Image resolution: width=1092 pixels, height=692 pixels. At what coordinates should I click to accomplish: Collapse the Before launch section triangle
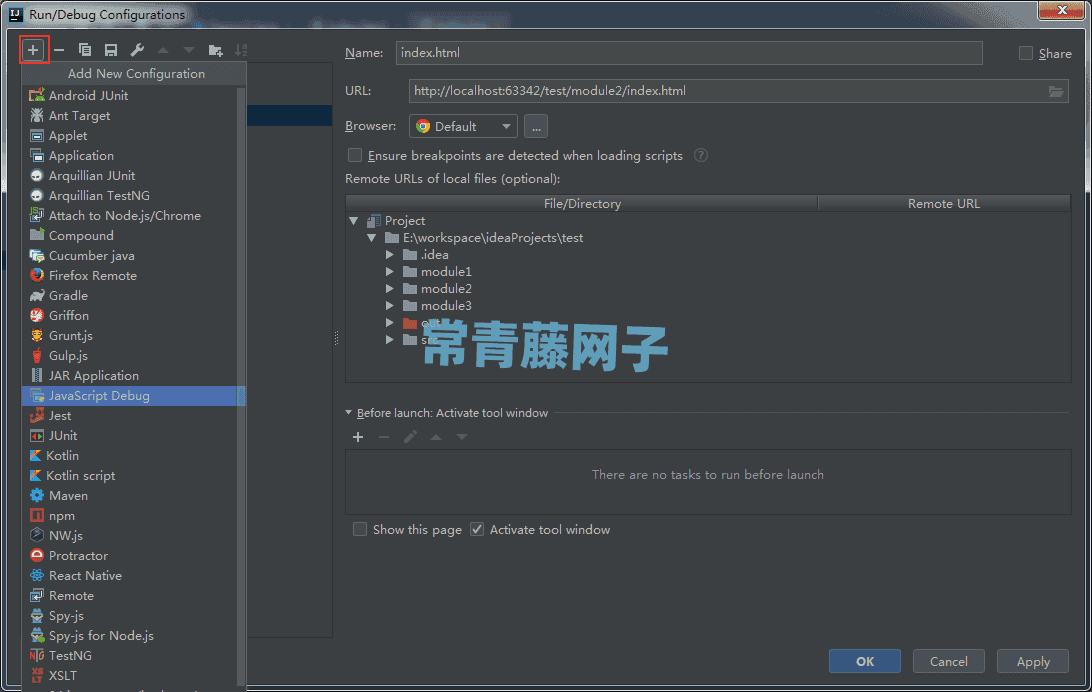coord(349,413)
